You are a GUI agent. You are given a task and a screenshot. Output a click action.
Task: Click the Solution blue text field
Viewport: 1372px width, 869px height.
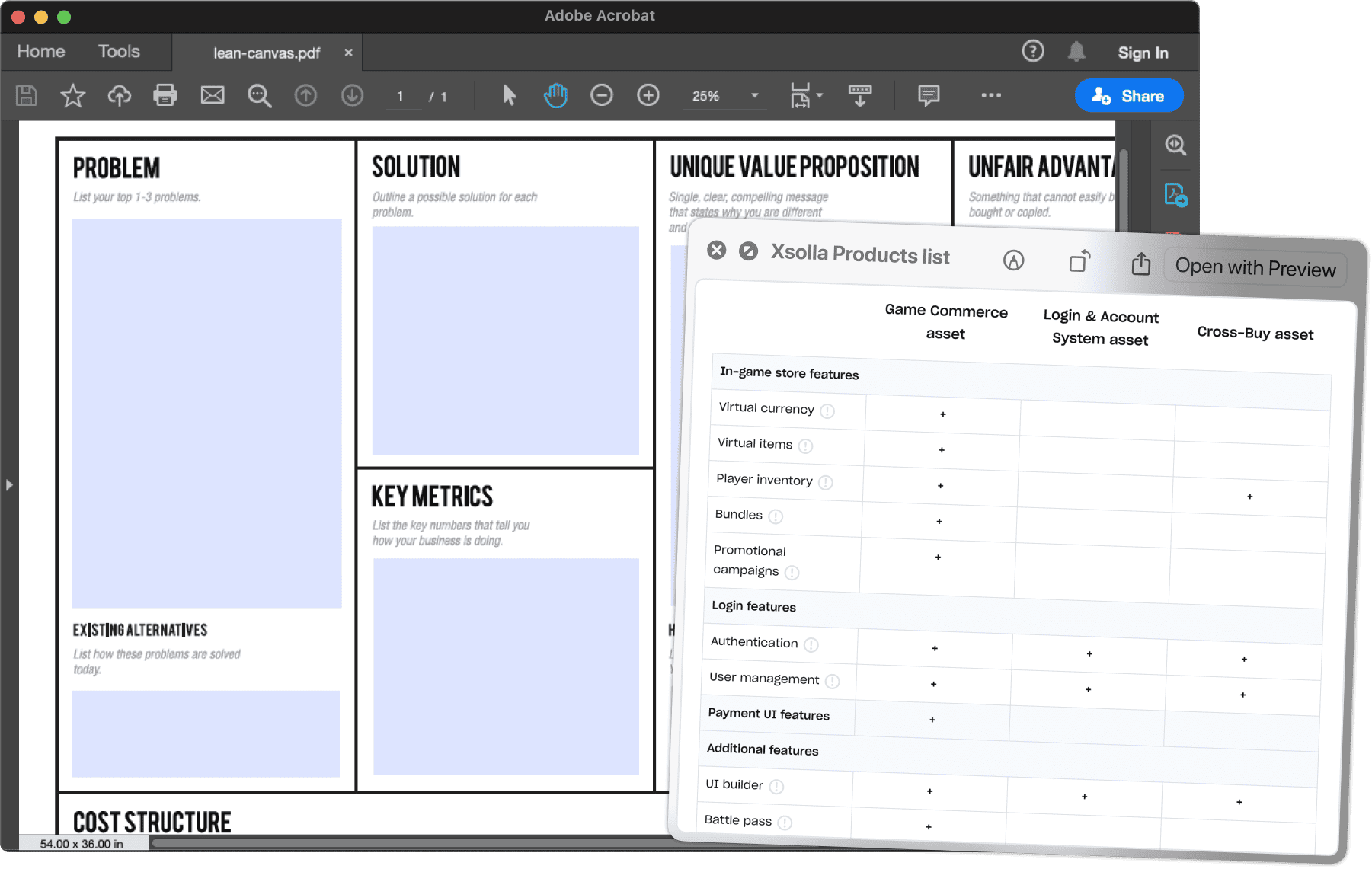(x=505, y=340)
